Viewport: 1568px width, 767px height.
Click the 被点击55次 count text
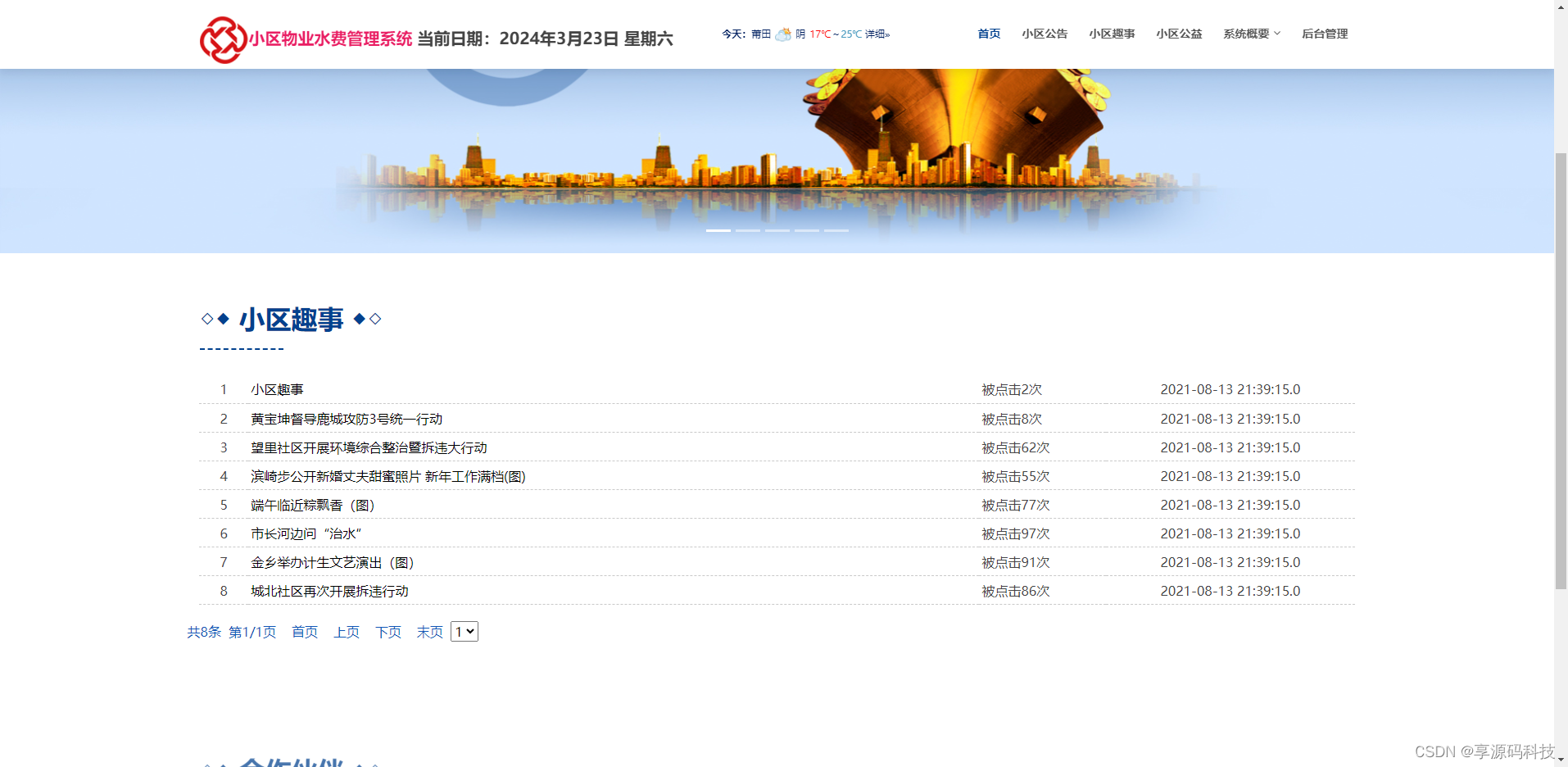click(1016, 476)
